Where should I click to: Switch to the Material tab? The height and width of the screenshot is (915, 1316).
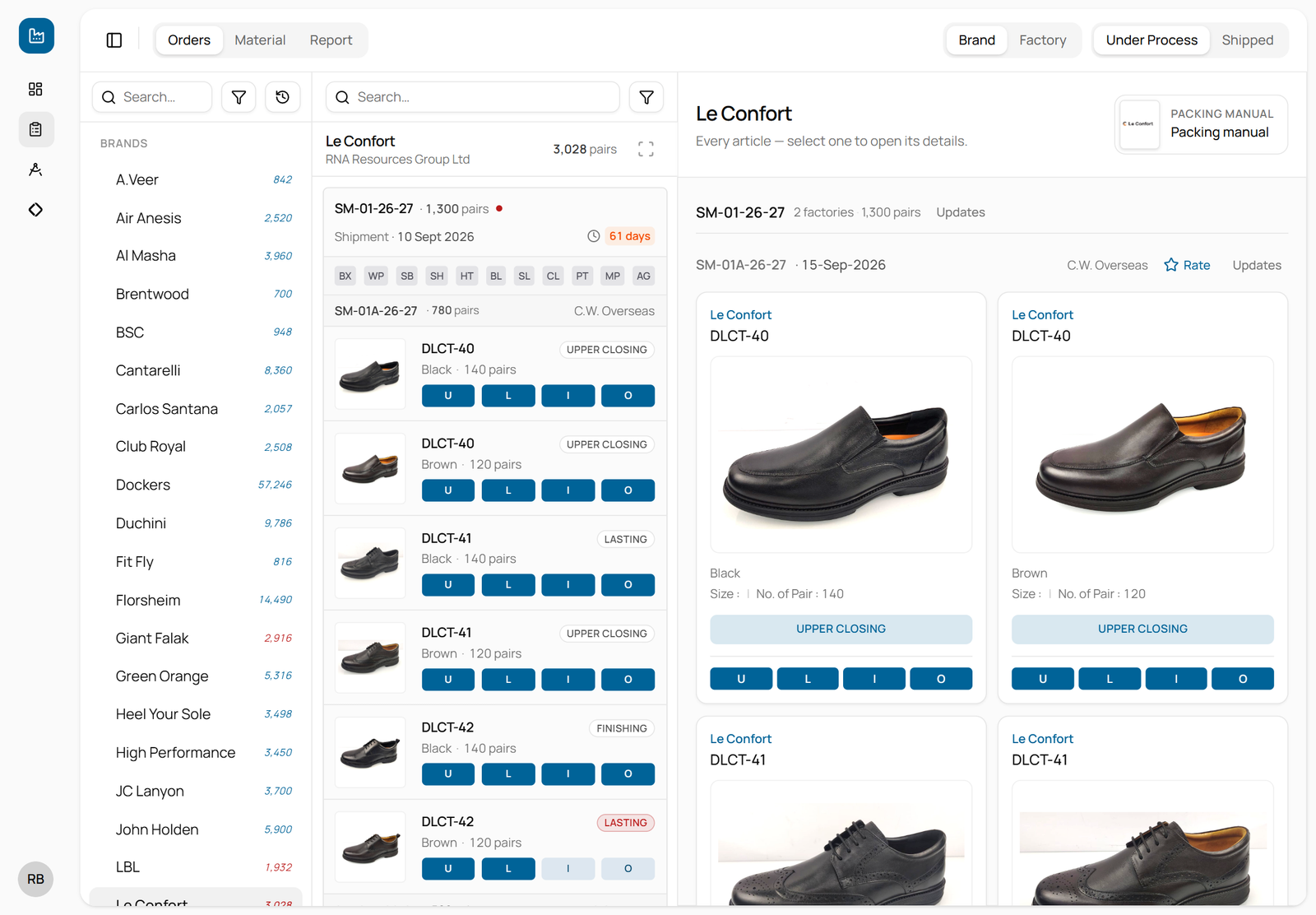point(260,40)
